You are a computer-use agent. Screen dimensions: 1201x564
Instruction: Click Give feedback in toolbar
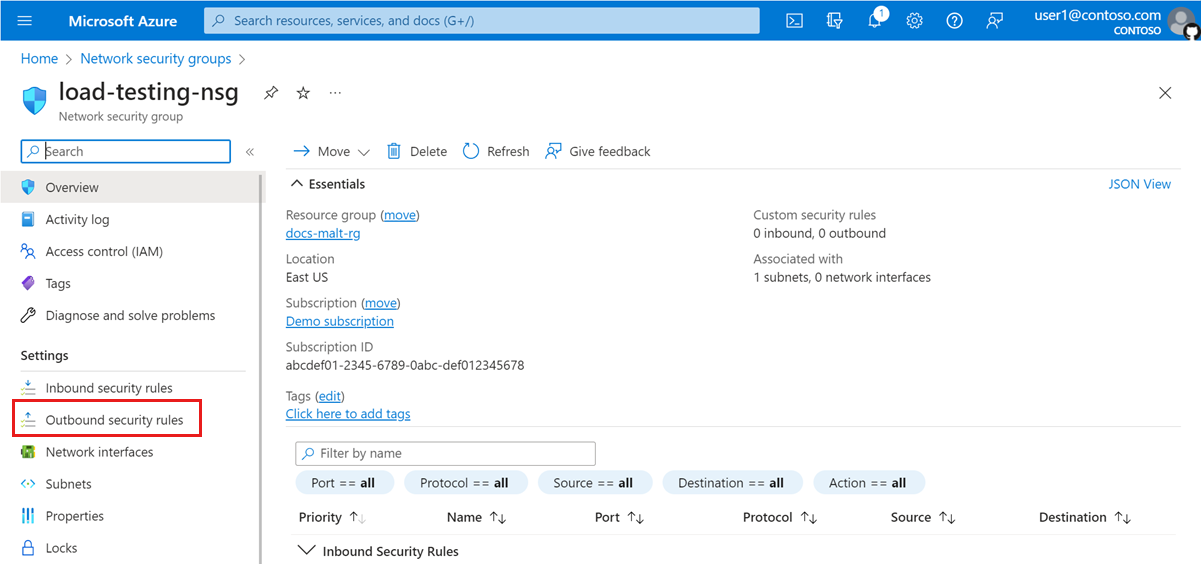tap(597, 151)
